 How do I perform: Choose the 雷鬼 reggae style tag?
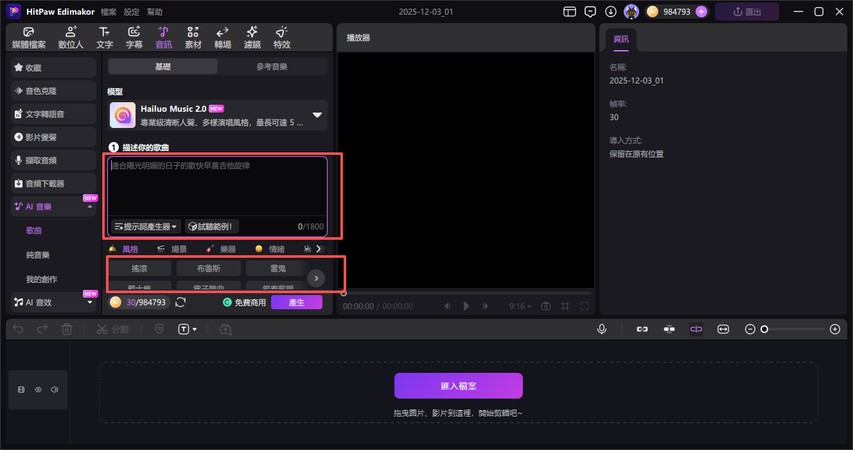point(278,268)
